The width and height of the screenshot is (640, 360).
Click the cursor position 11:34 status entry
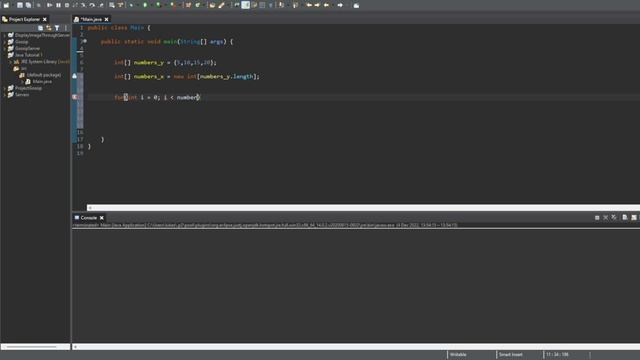click(557, 355)
